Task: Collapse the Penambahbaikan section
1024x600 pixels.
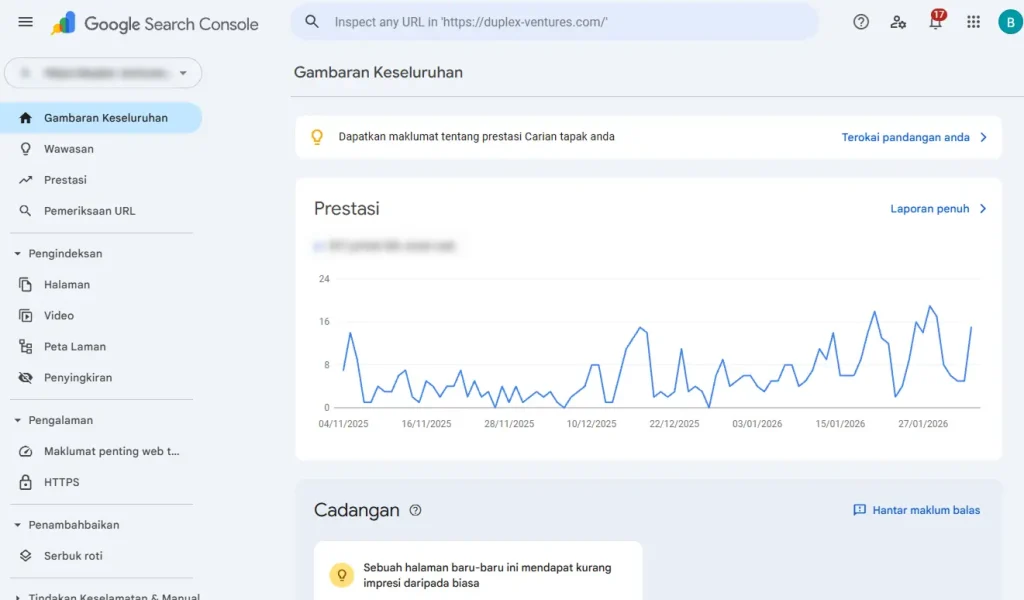Action: coord(18,525)
